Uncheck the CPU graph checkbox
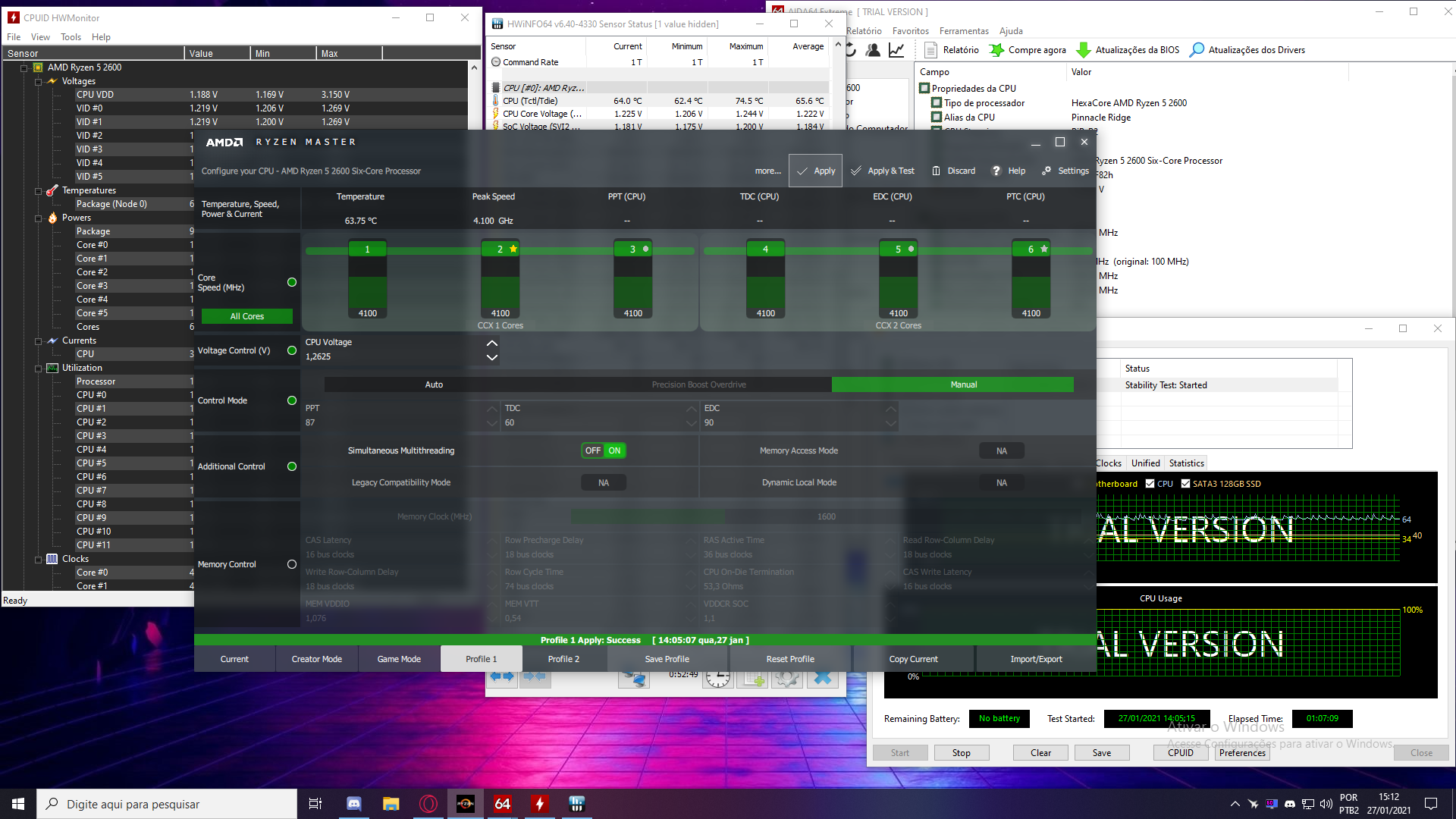1456x819 pixels. coord(1150,484)
